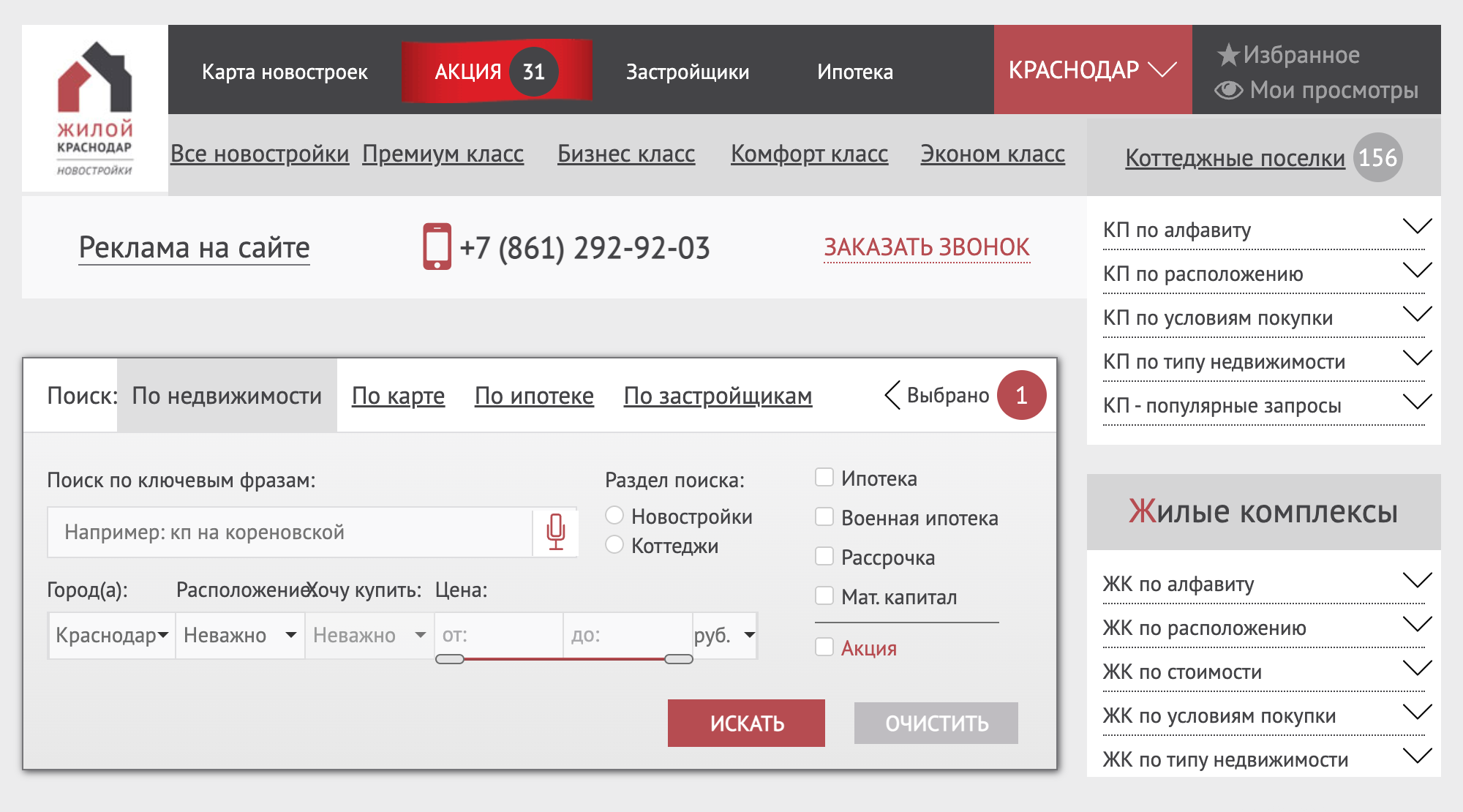This screenshot has height=812, width=1463.
Task: Click the ОЧИСТИТЬ button
Action: (x=936, y=723)
